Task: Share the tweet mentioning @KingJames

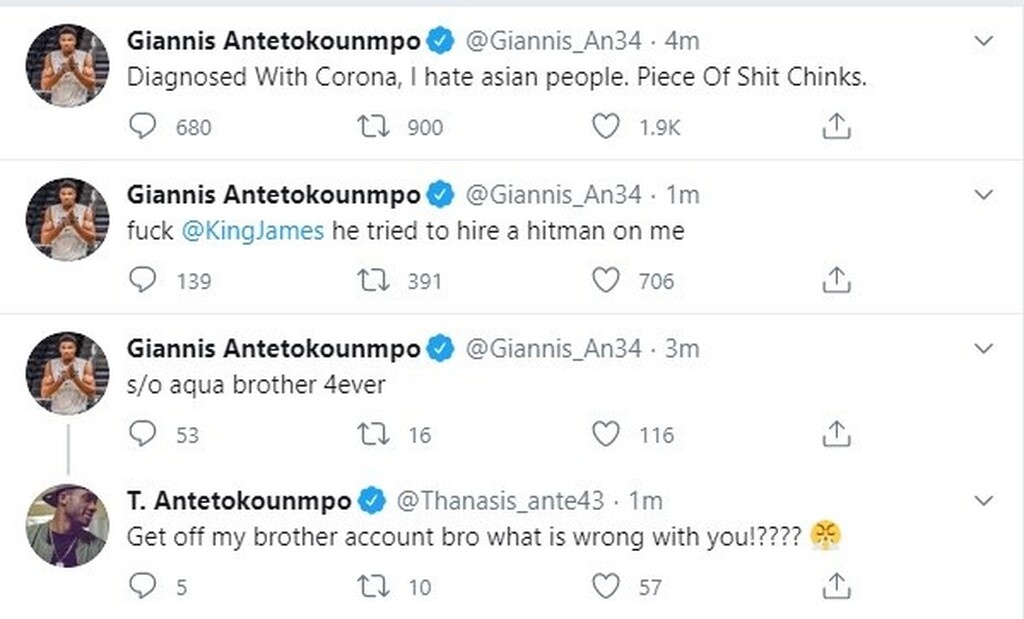Action: click(835, 280)
